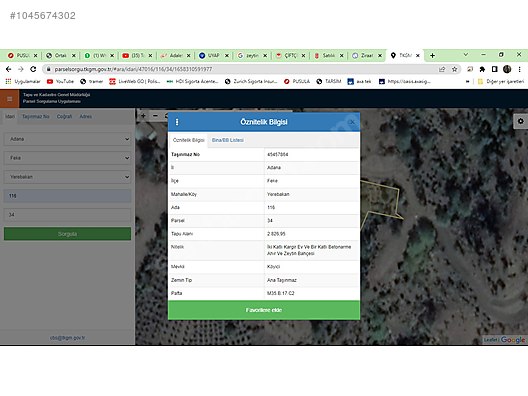Open the extensions puzzle icon
The width and height of the screenshot is (528, 396).
[482, 69]
